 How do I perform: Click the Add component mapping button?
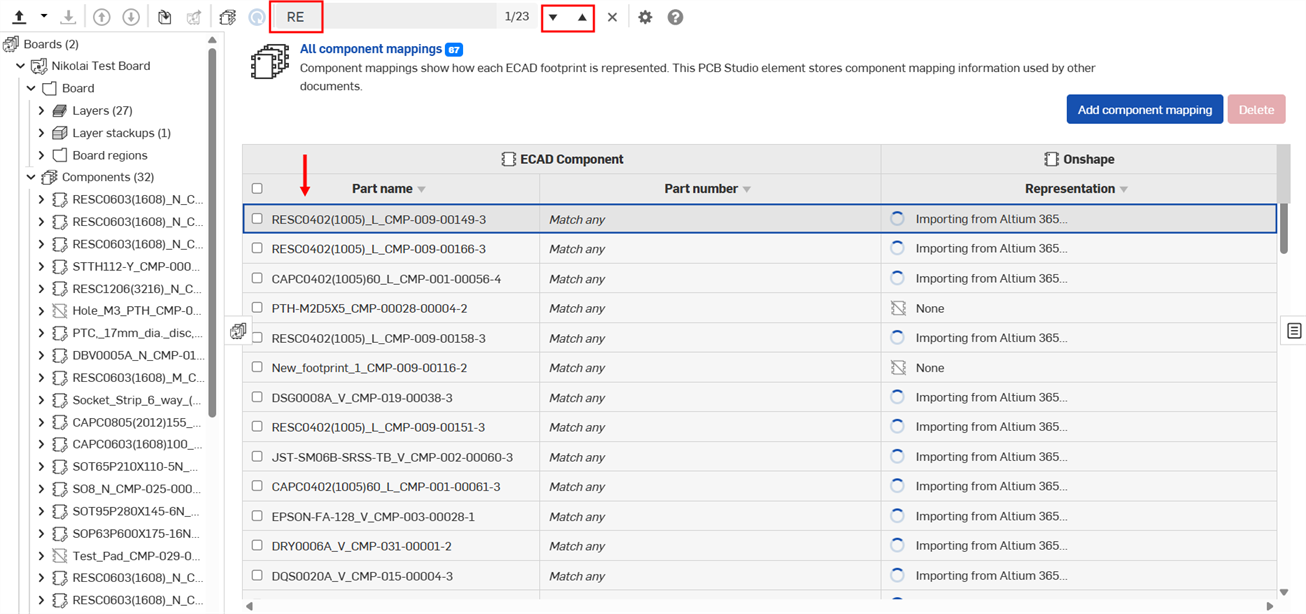(x=1144, y=110)
